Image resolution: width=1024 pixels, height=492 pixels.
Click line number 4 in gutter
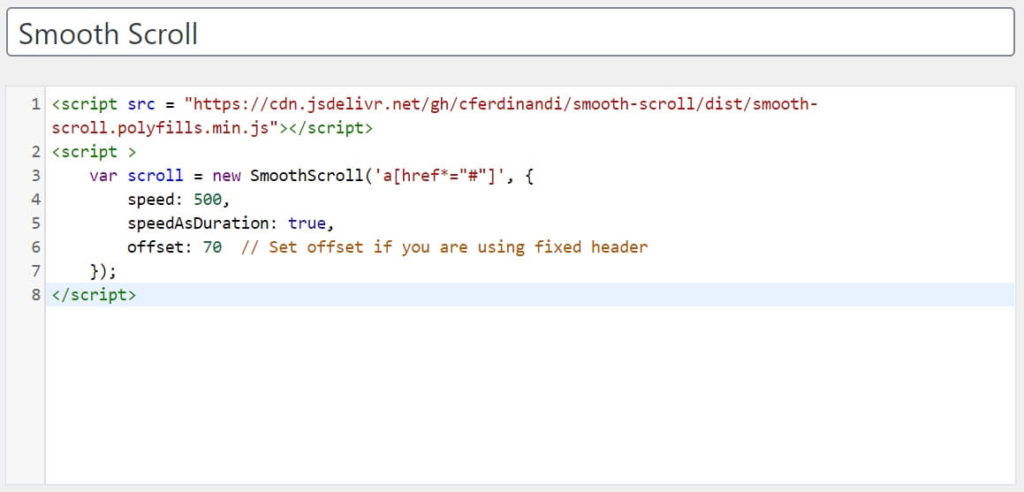pos(35,199)
